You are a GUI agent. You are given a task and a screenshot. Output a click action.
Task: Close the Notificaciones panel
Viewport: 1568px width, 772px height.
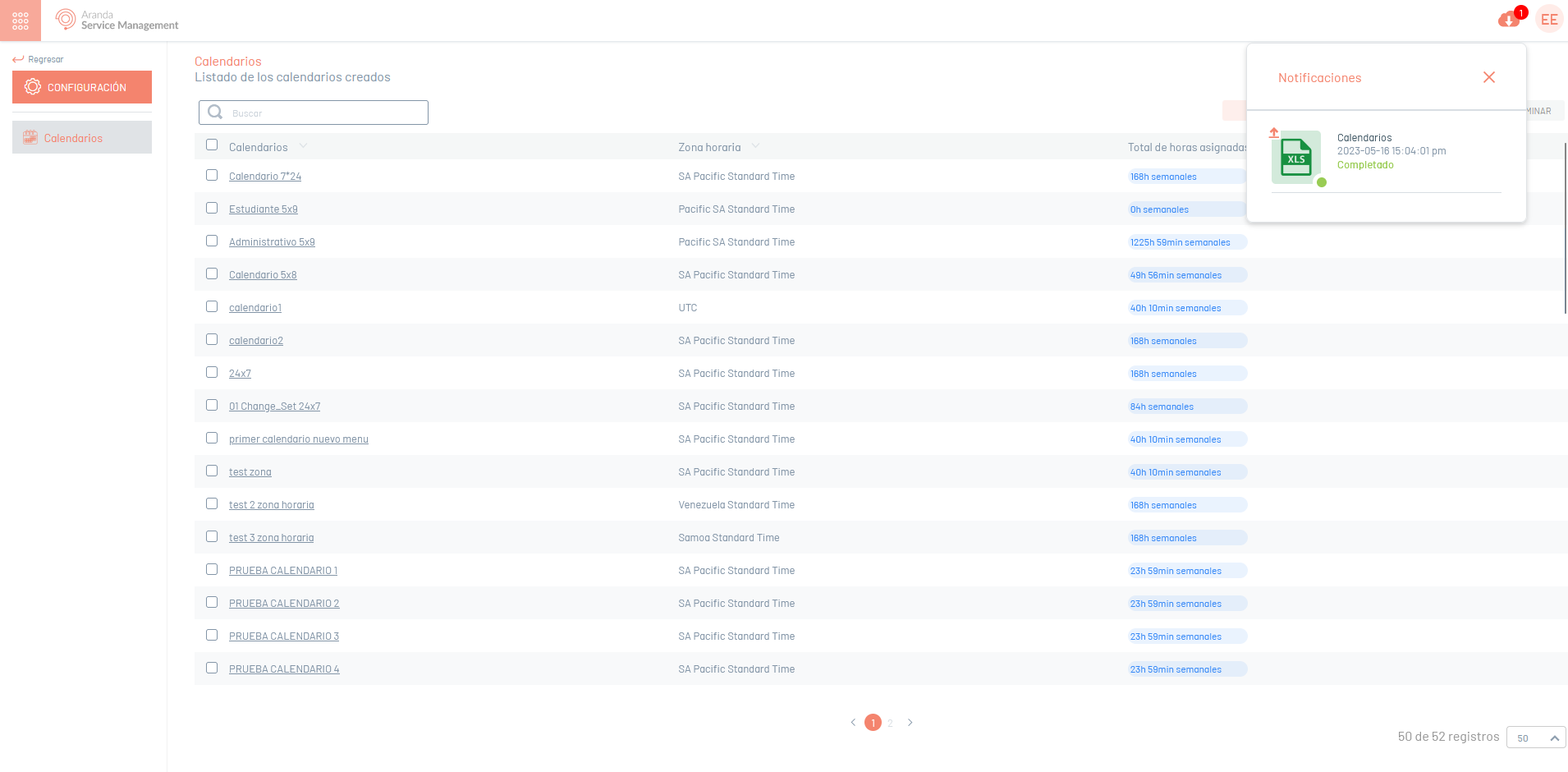1488,77
